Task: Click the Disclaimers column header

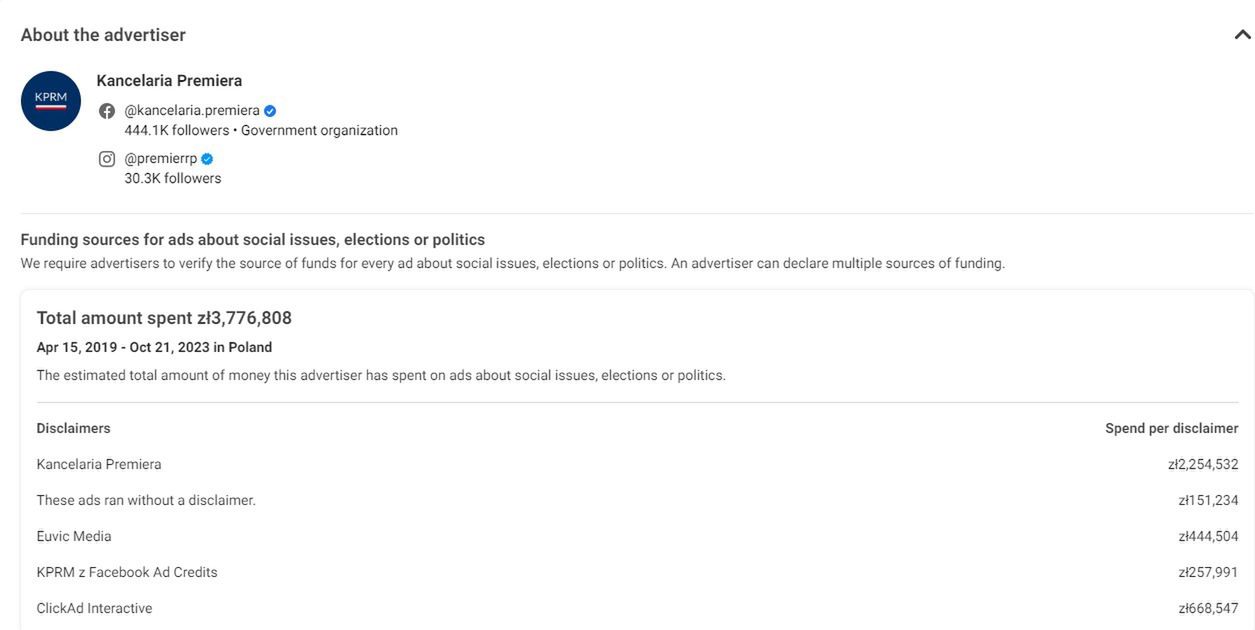Action: click(73, 428)
